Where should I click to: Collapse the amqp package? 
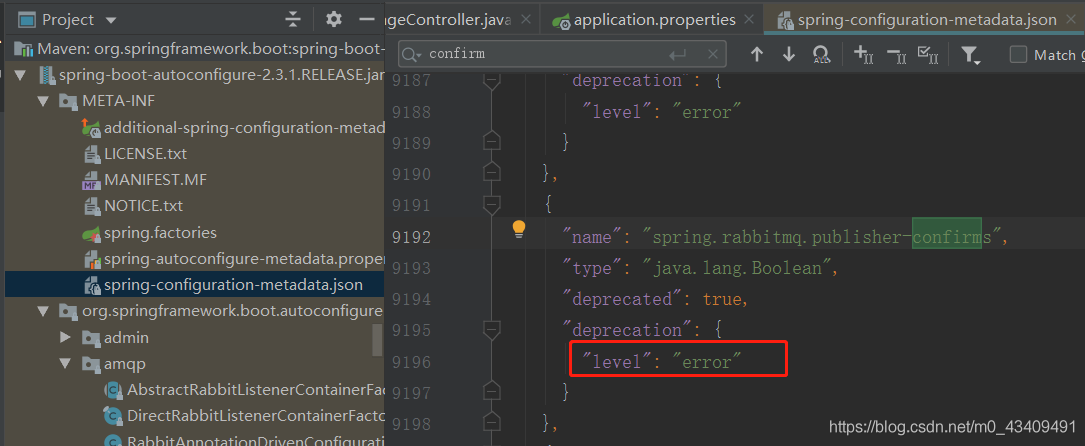(x=66, y=364)
